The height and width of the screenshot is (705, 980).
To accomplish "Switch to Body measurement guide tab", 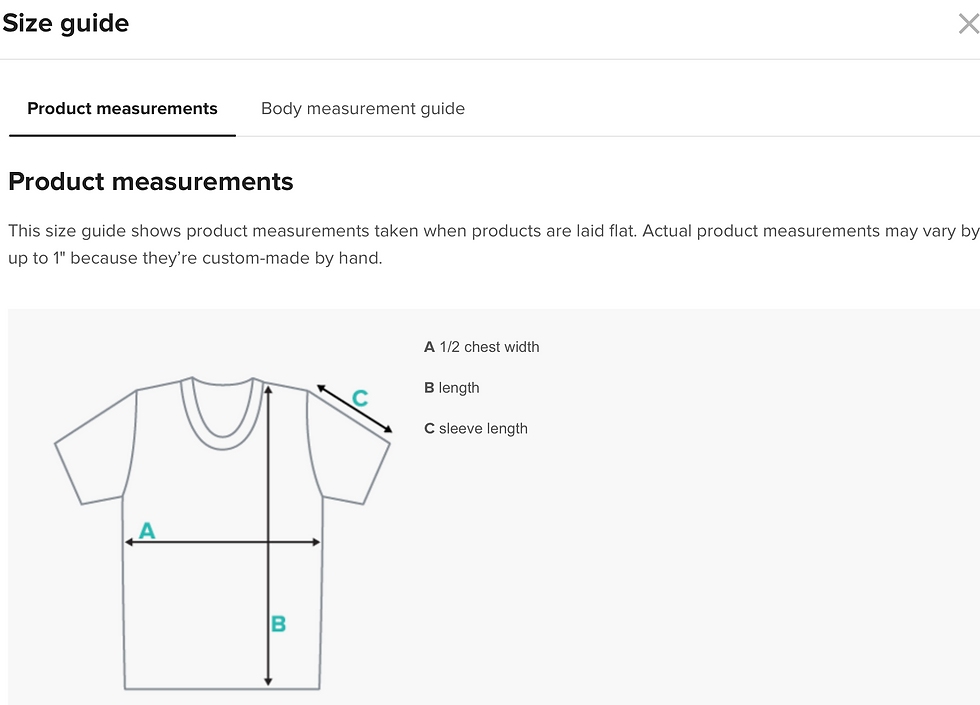I will tap(362, 108).
